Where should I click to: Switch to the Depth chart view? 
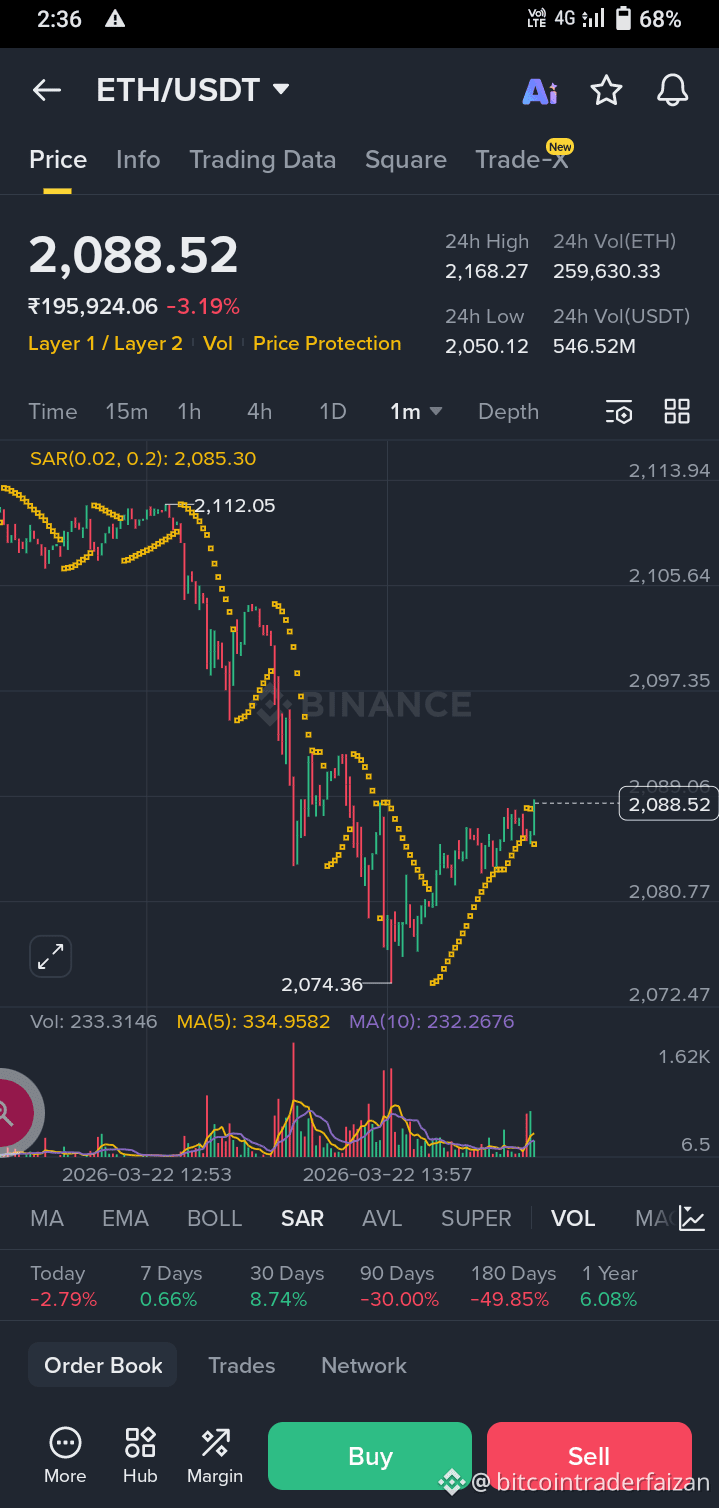point(508,412)
